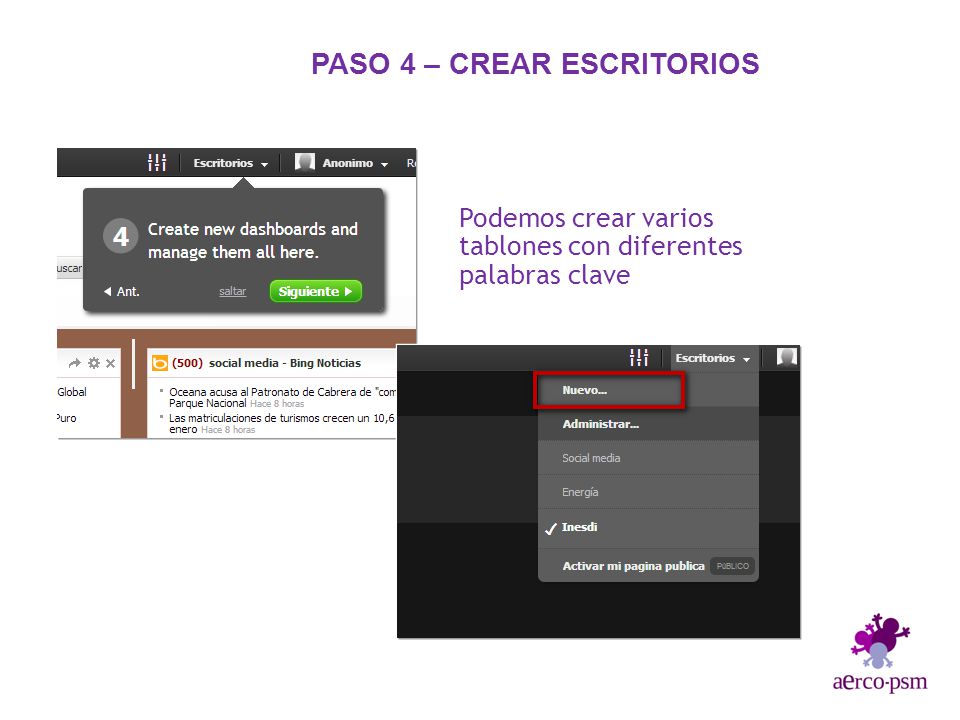Image resolution: width=960 pixels, height=720 pixels.
Task: Select the checked Inesdi dashboard
Action: [648, 527]
